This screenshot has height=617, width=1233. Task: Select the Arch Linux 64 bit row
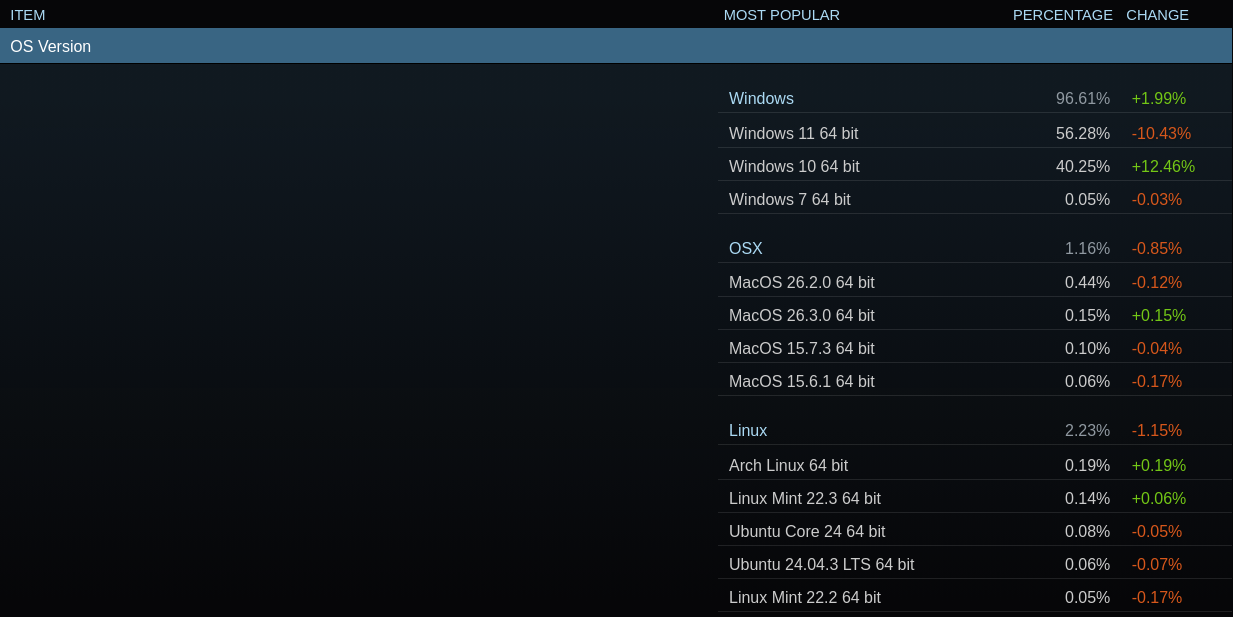[788, 465]
